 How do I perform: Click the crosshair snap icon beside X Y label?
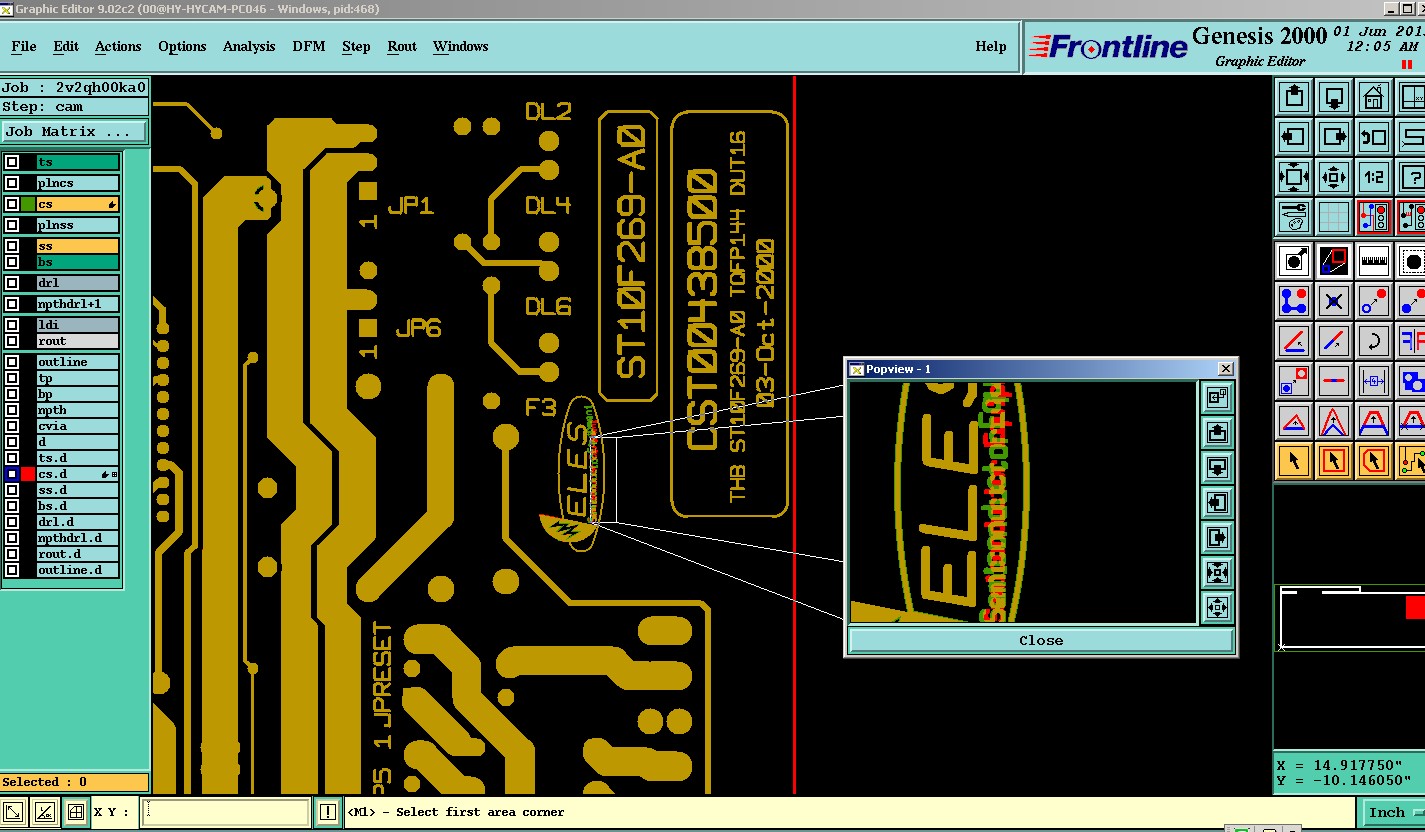click(75, 812)
